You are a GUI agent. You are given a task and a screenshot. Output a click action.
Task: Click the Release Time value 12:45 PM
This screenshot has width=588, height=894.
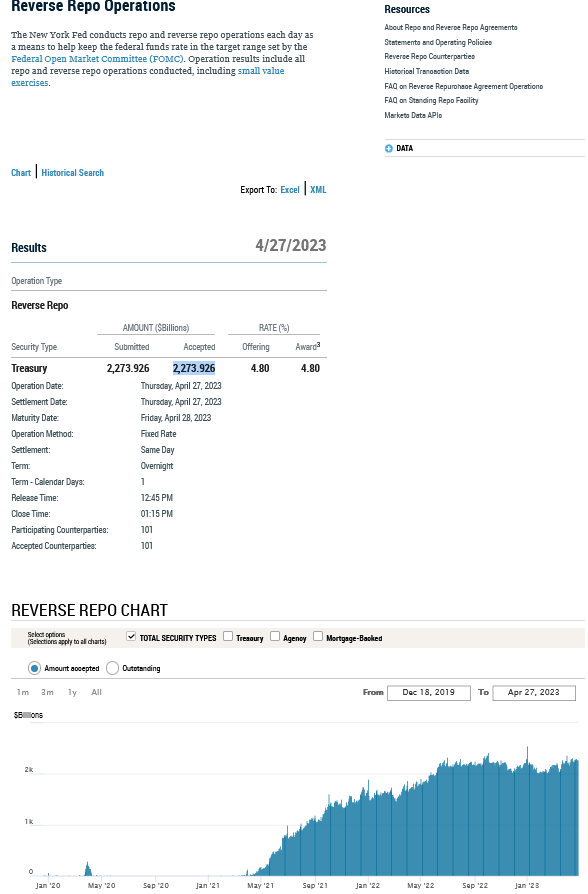[x=157, y=498]
